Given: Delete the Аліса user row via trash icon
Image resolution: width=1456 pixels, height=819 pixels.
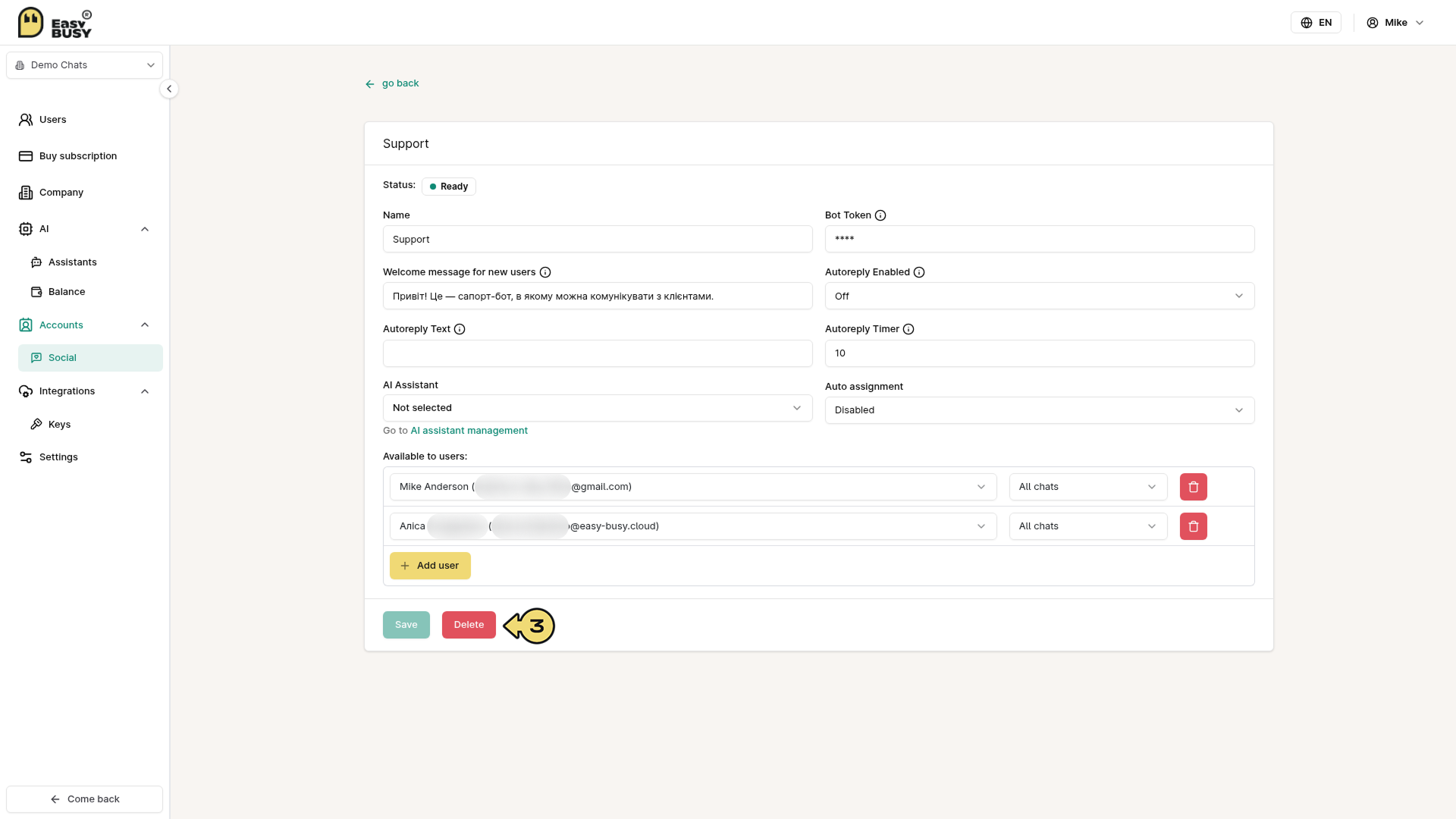Looking at the screenshot, I should [1194, 526].
